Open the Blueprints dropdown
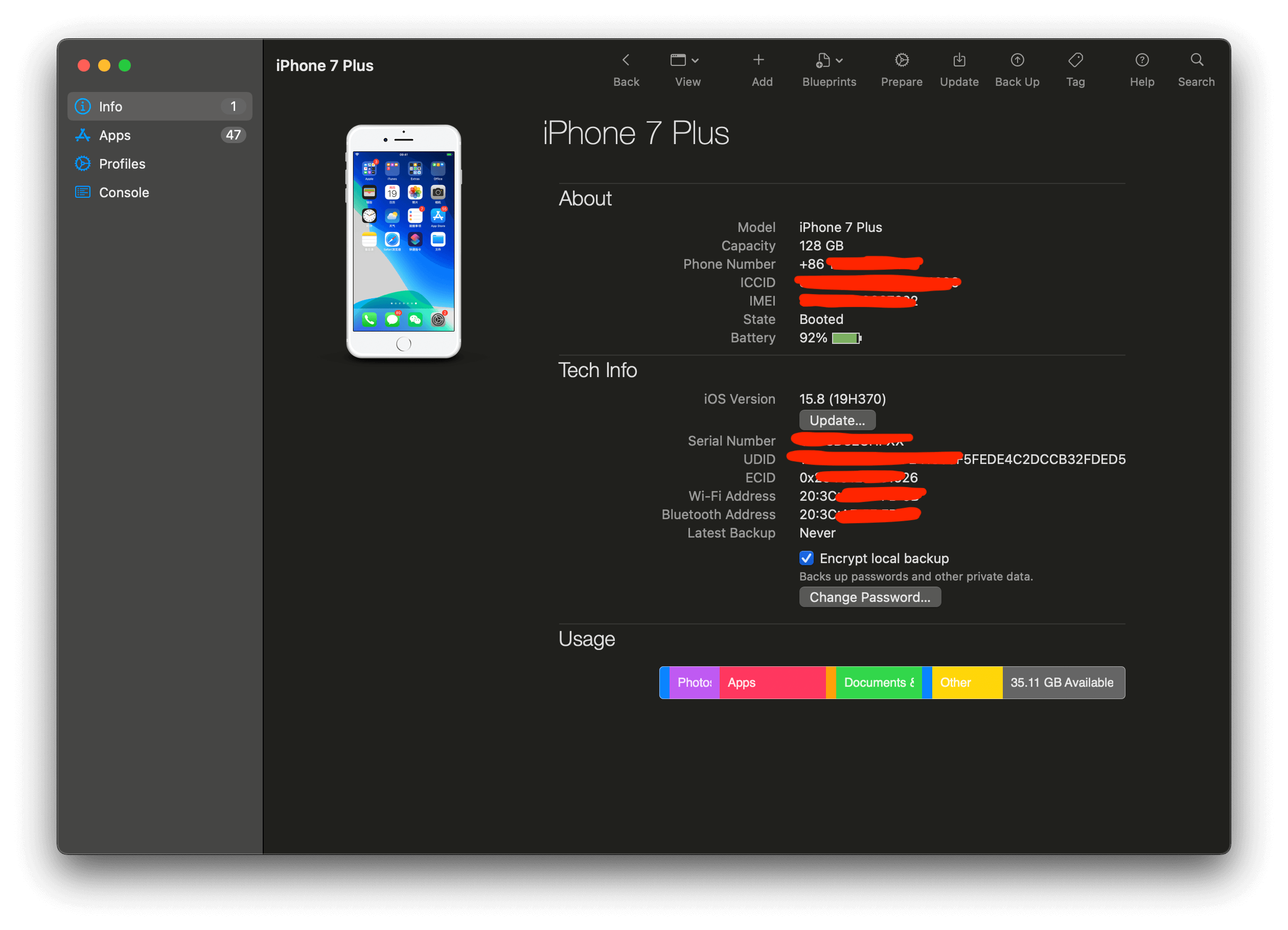Screen dimensions: 1288x930 tap(829, 60)
